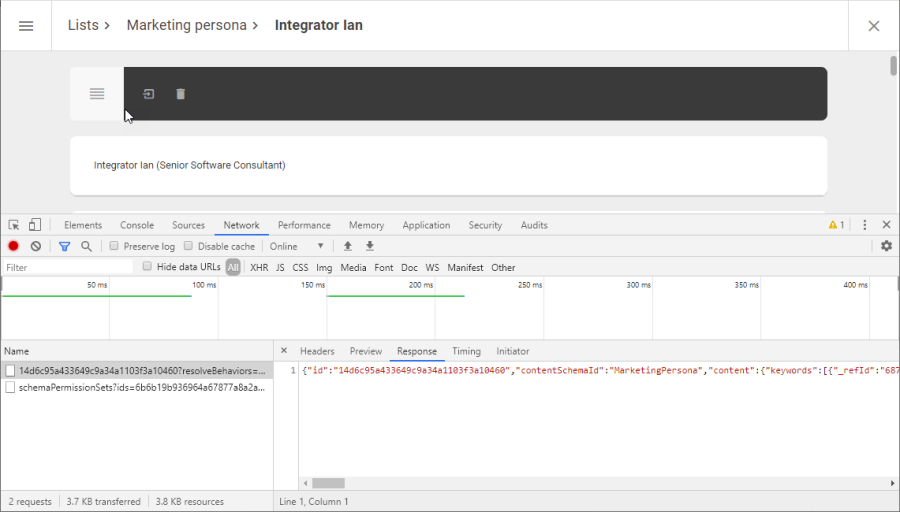This screenshot has height=512, width=900.
Task: Toggle the network filter funnel icon
Action: [x=64, y=246]
